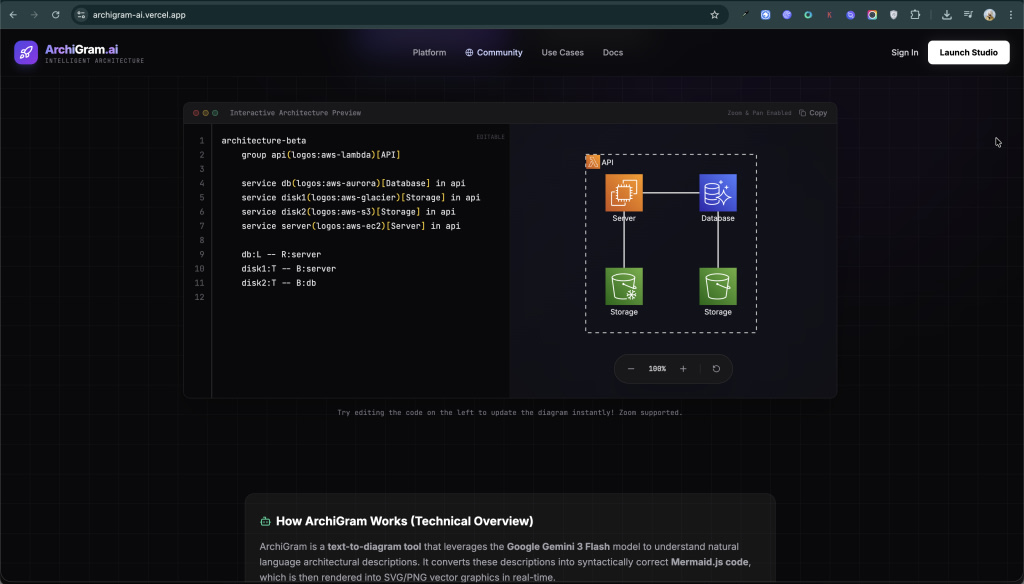Click the green dot in preview header
The image size is (1024, 584).
[215, 113]
